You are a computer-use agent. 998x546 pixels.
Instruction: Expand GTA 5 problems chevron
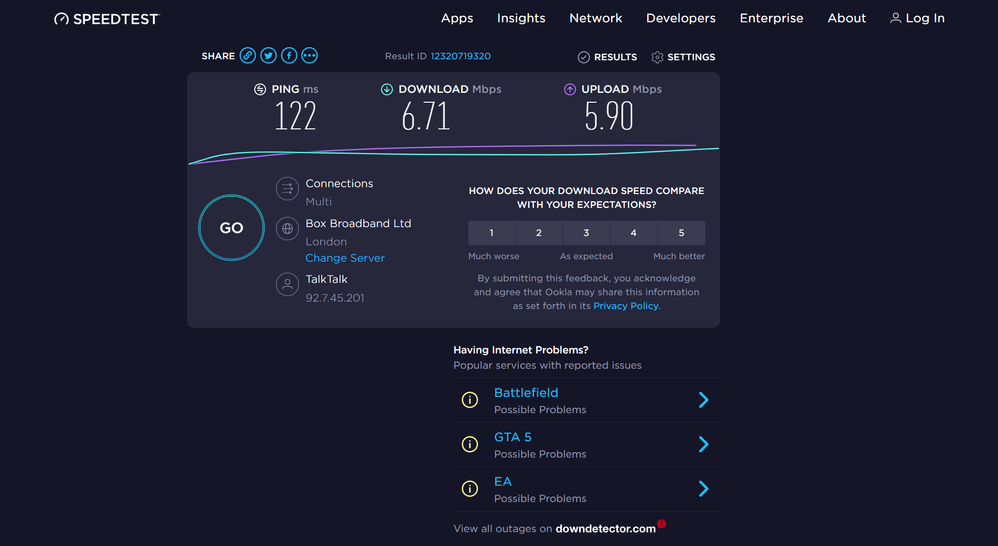pos(703,444)
